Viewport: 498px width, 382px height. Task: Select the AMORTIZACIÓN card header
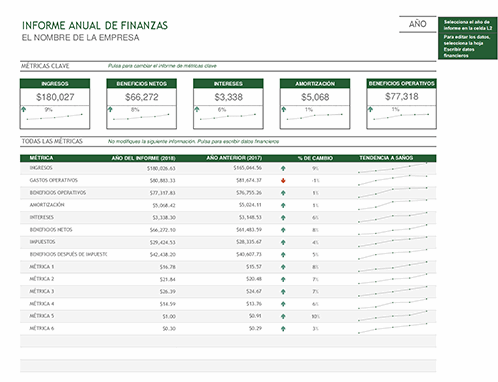[x=315, y=84]
